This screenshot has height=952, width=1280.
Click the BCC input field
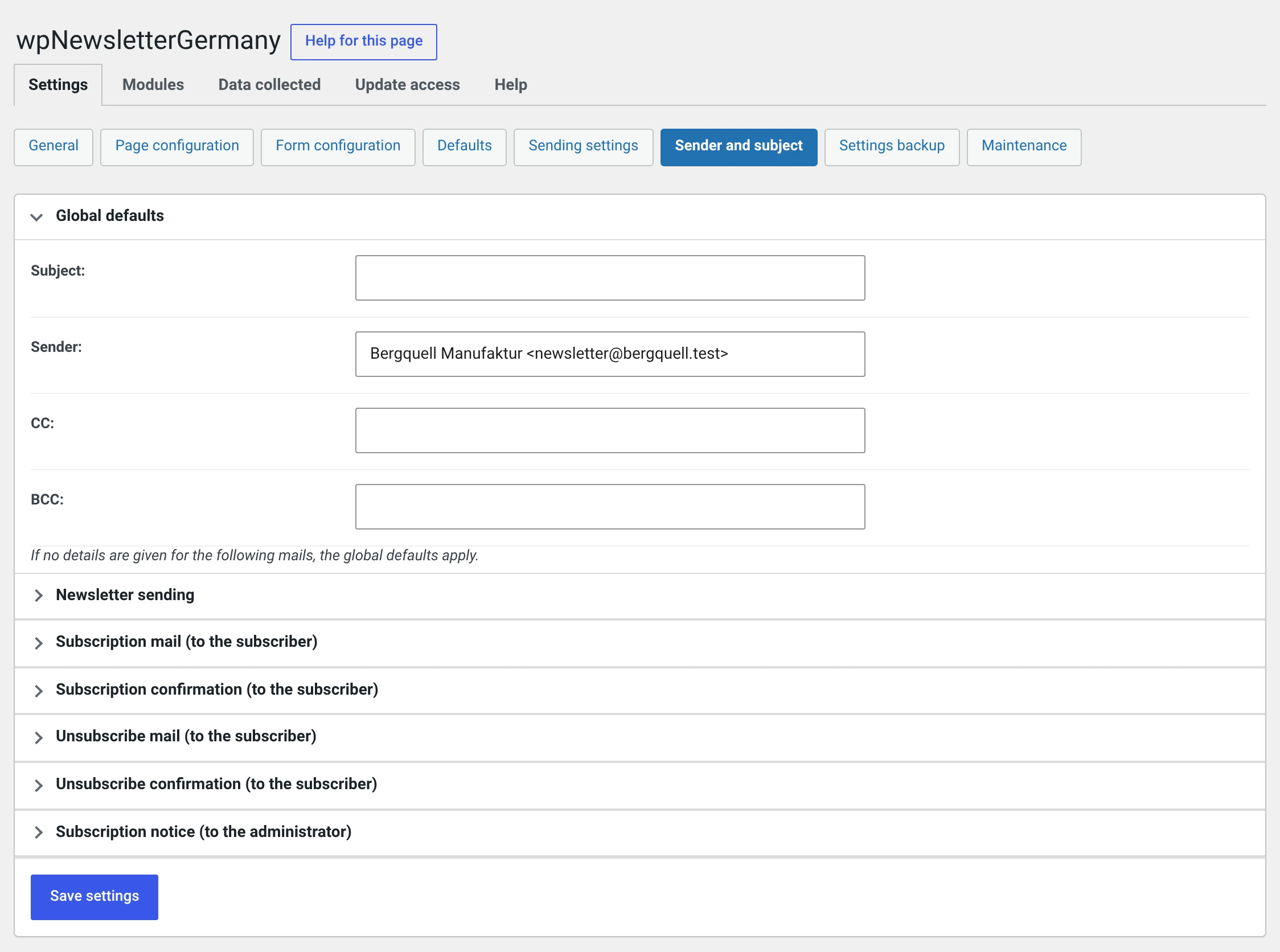(x=610, y=507)
